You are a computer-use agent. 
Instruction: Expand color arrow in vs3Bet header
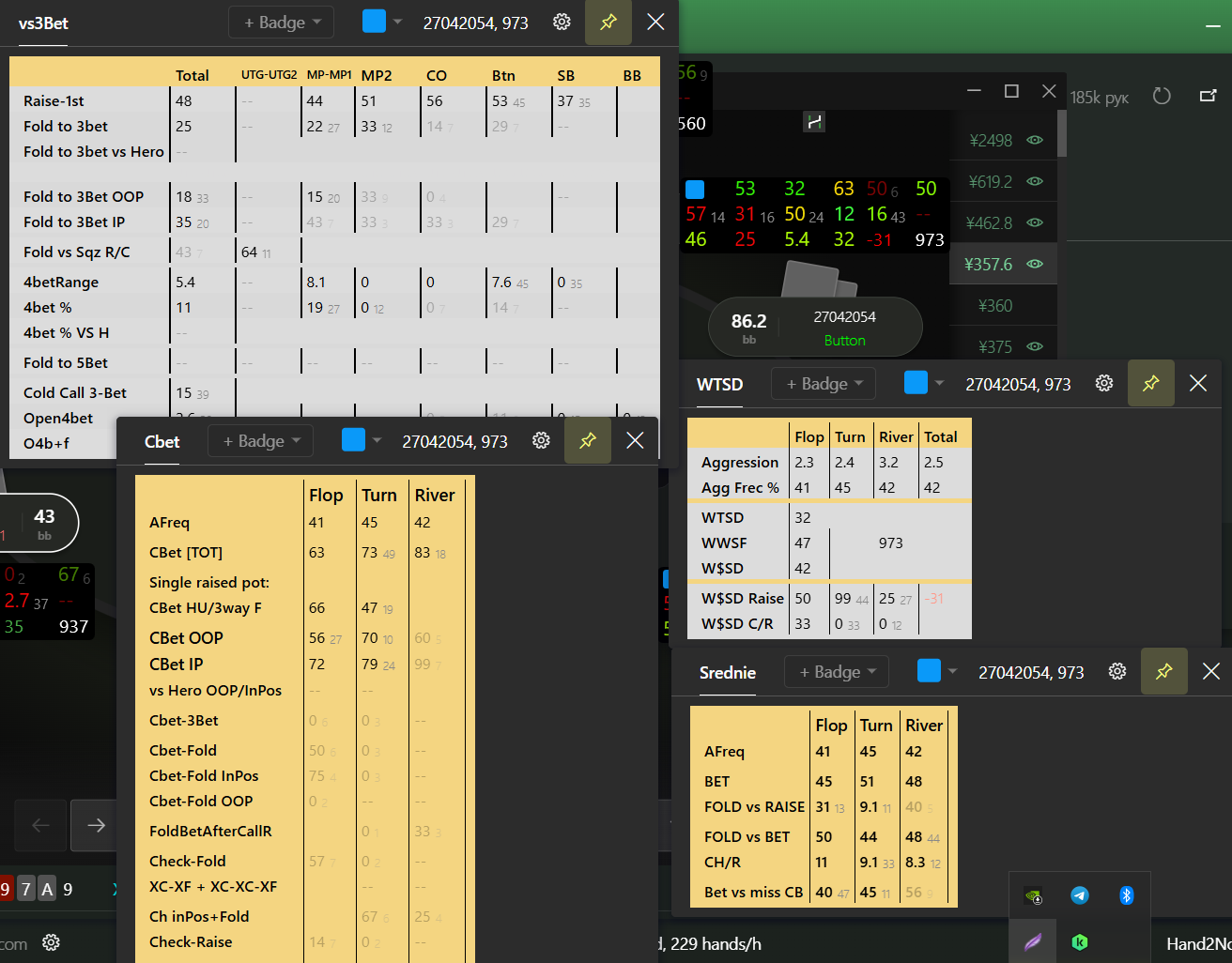397,22
